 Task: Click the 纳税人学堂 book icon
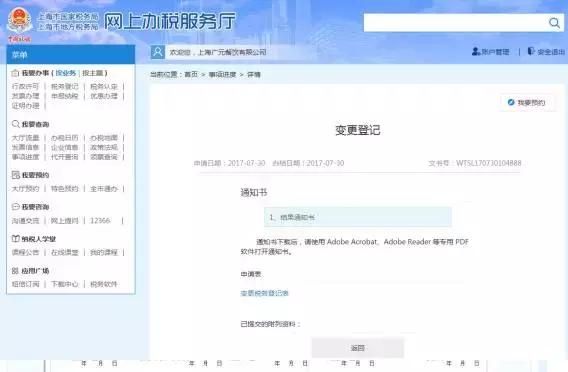coord(16,239)
